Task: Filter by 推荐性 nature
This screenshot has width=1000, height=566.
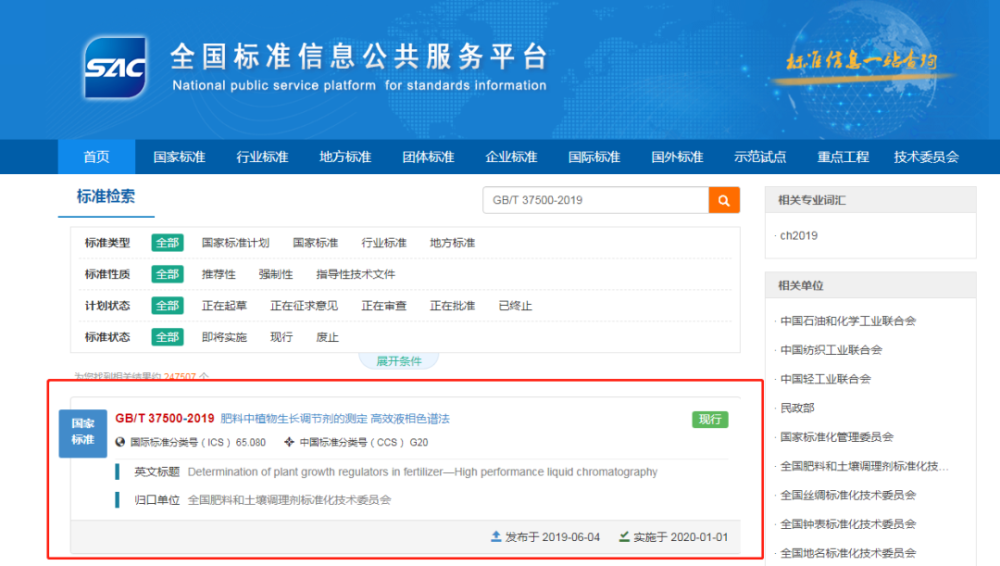Action: 218,274
